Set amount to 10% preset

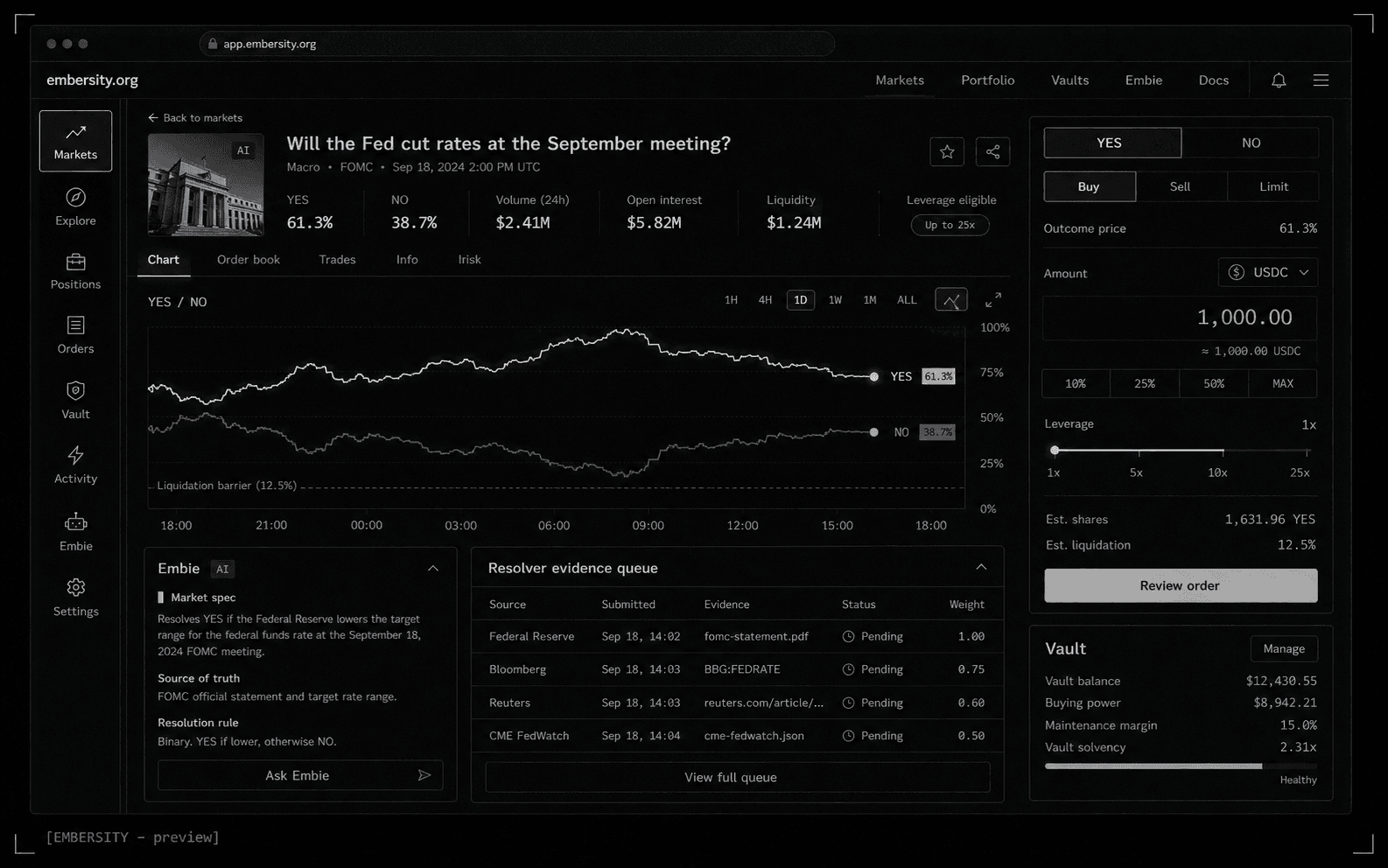pos(1076,384)
